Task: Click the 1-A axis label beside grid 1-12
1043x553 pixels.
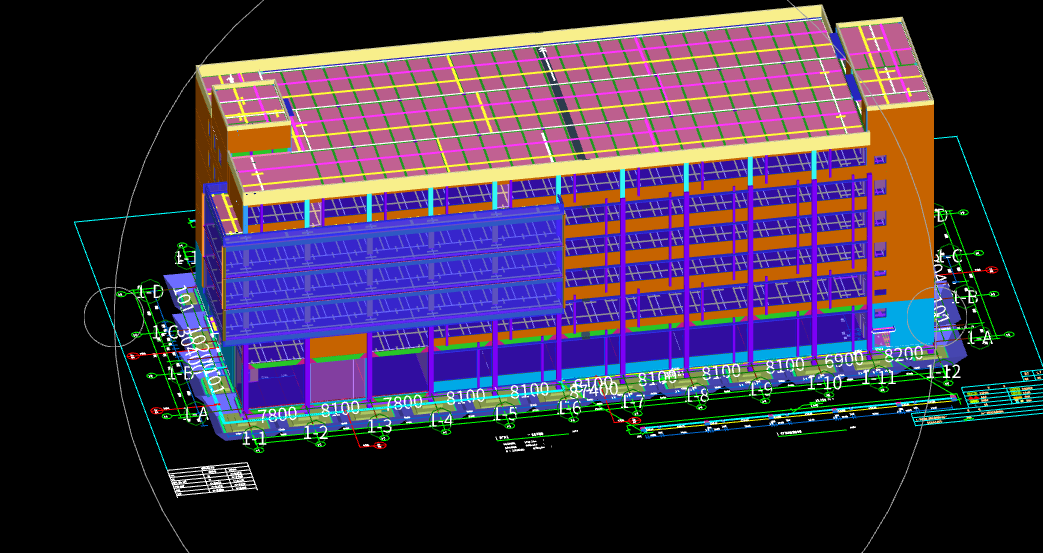Action: pyautogui.click(x=980, y=338)
